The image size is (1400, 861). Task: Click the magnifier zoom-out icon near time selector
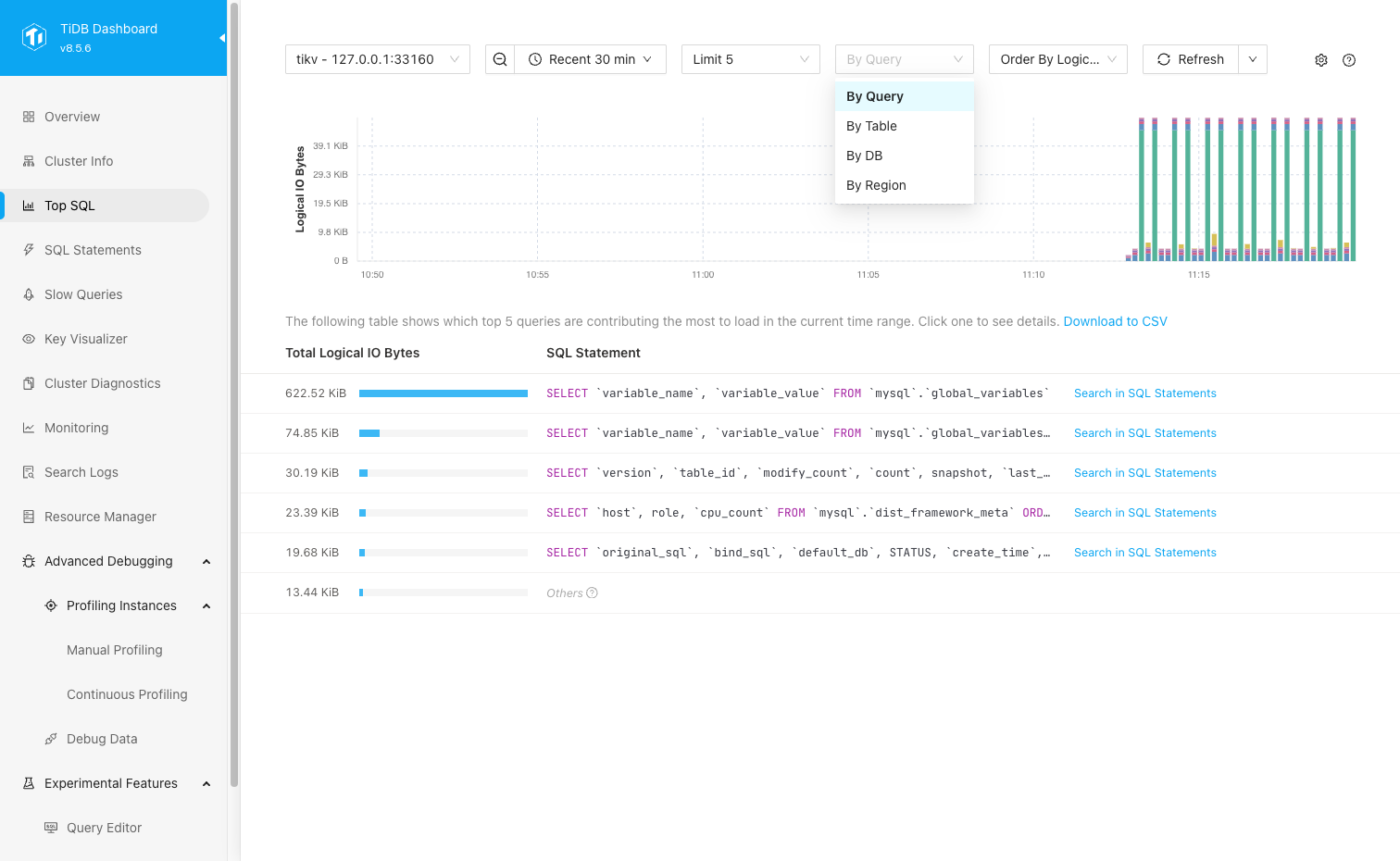[x=499, y=58]
